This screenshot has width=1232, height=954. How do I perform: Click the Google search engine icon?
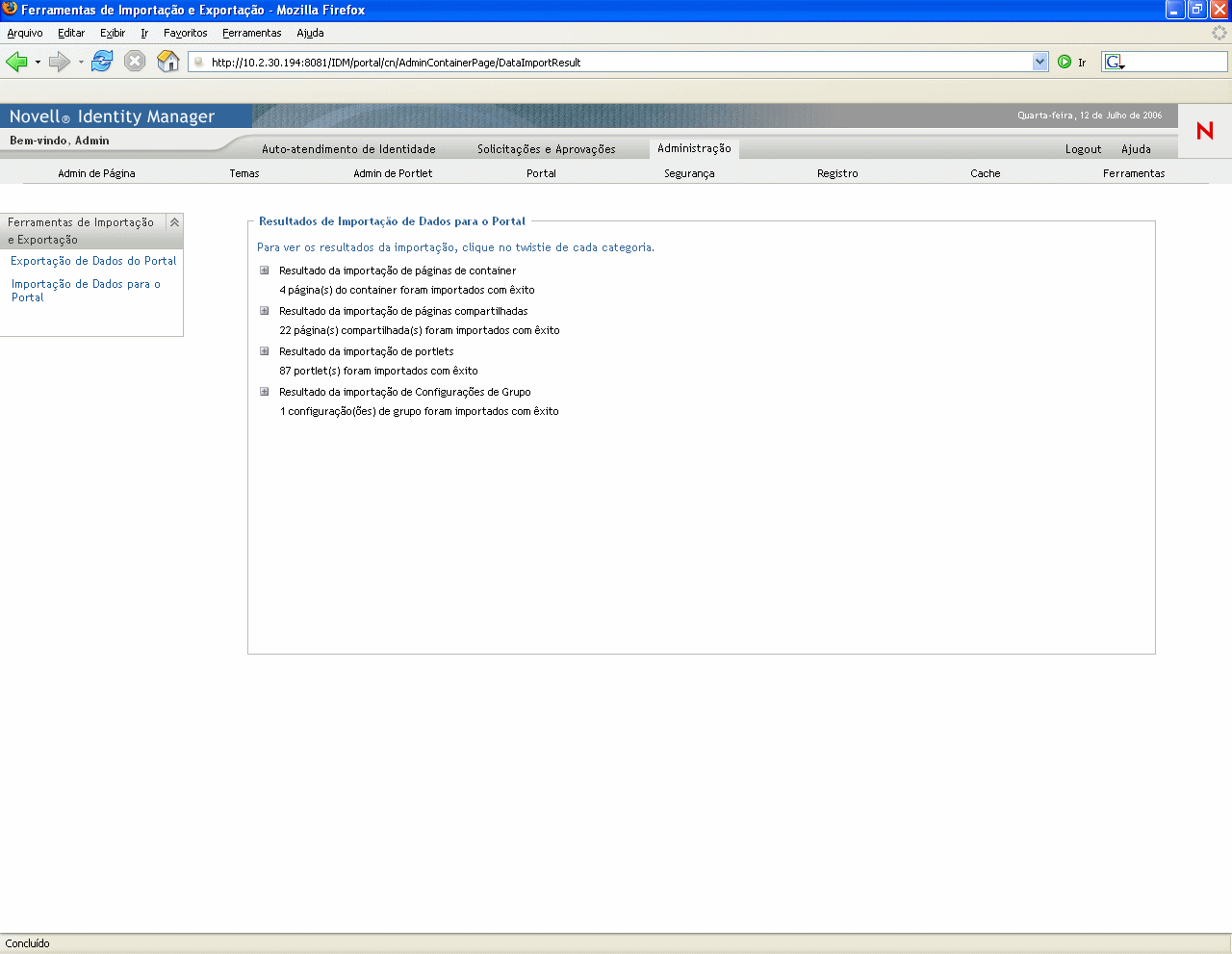coord(1115,62)
